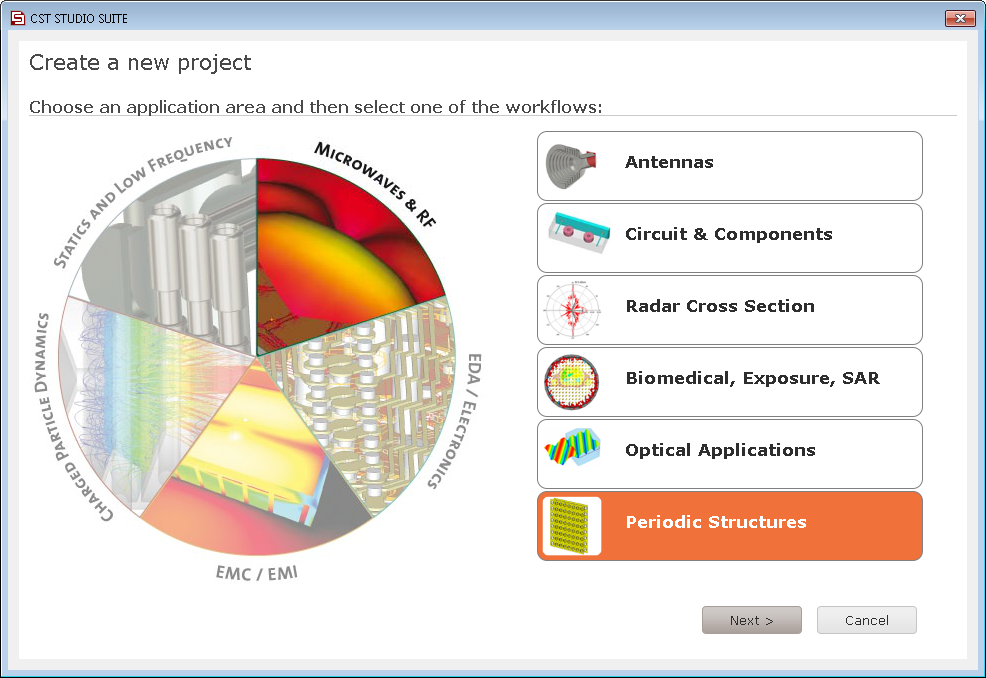Cancel the new project dialog
This screenshot has width=986, height=678.
point(867,620)
